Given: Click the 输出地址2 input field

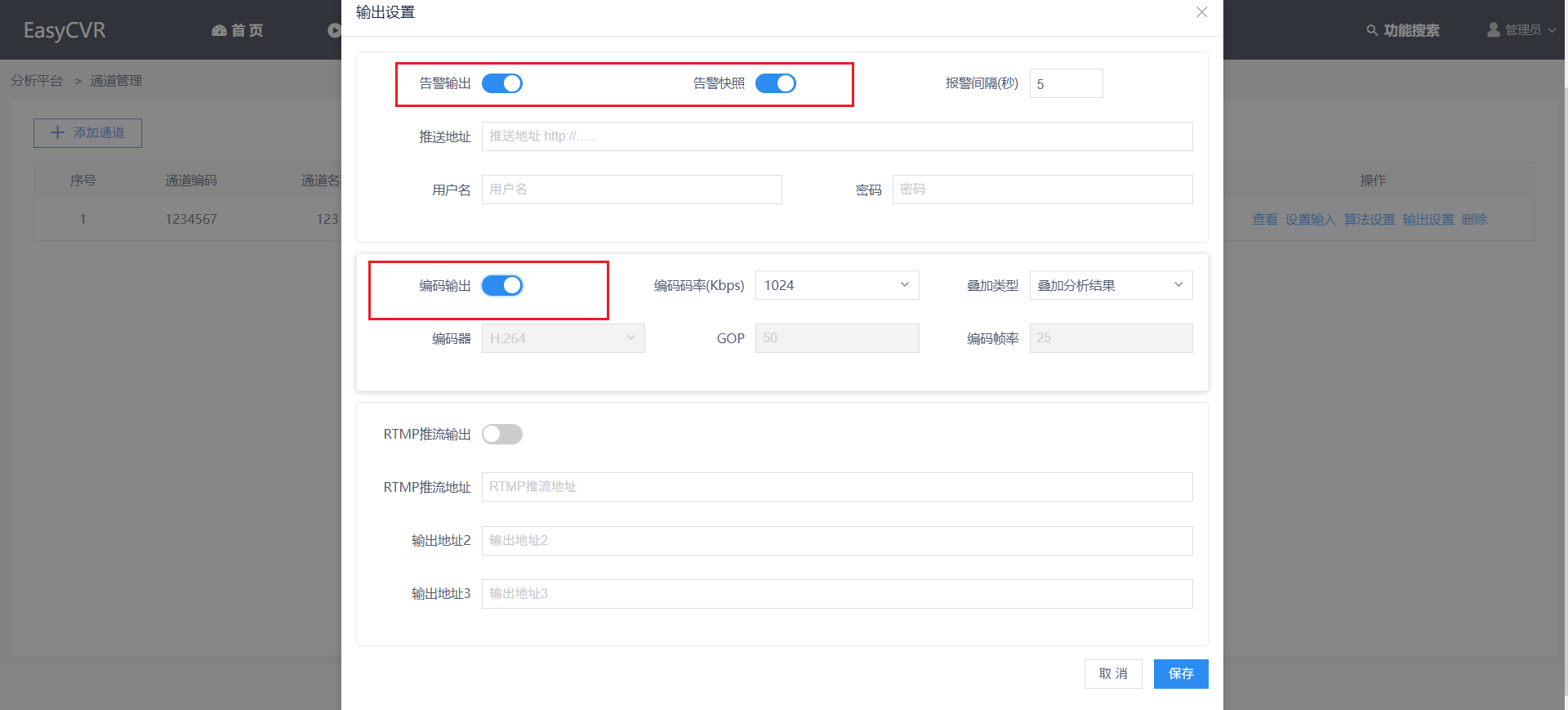Looking at the screenshot, I should (837, 541).
